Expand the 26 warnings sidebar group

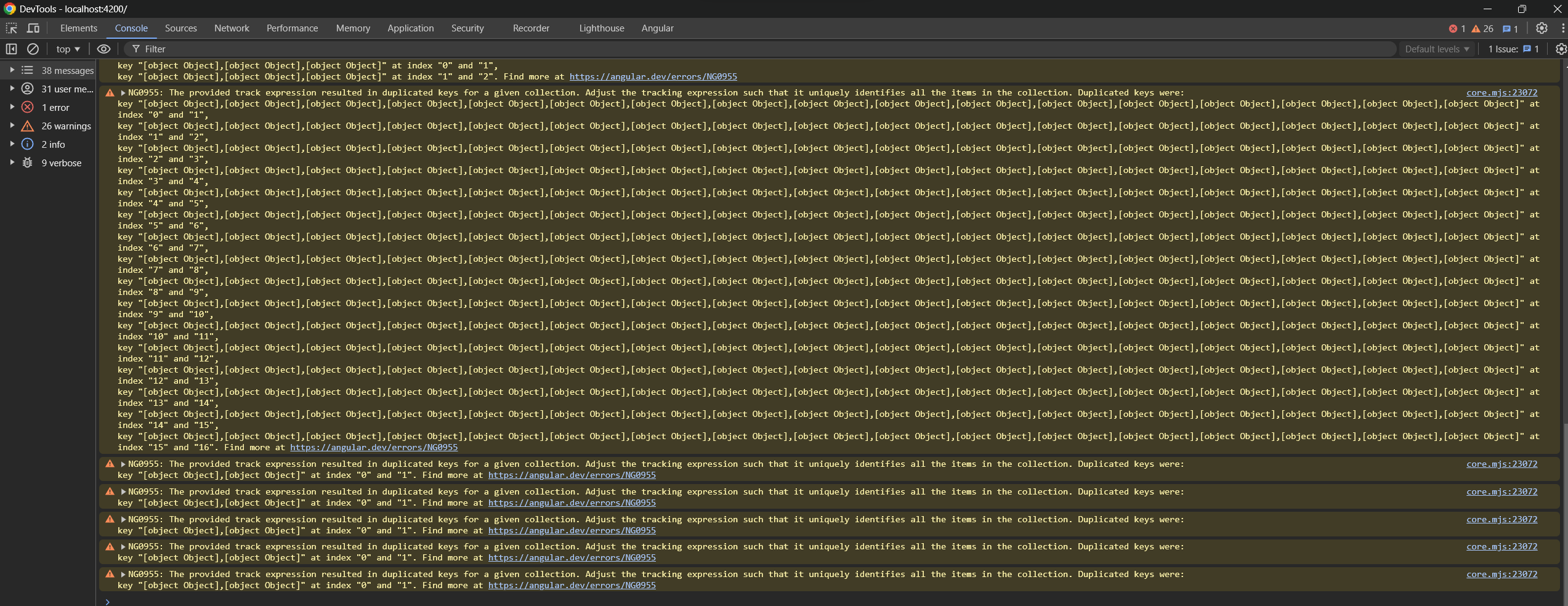coord(12,126)
